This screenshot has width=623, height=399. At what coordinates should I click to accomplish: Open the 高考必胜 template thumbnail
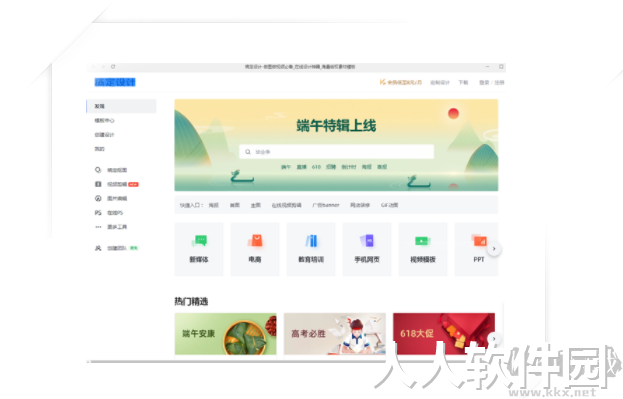click(x=335, y=334)
